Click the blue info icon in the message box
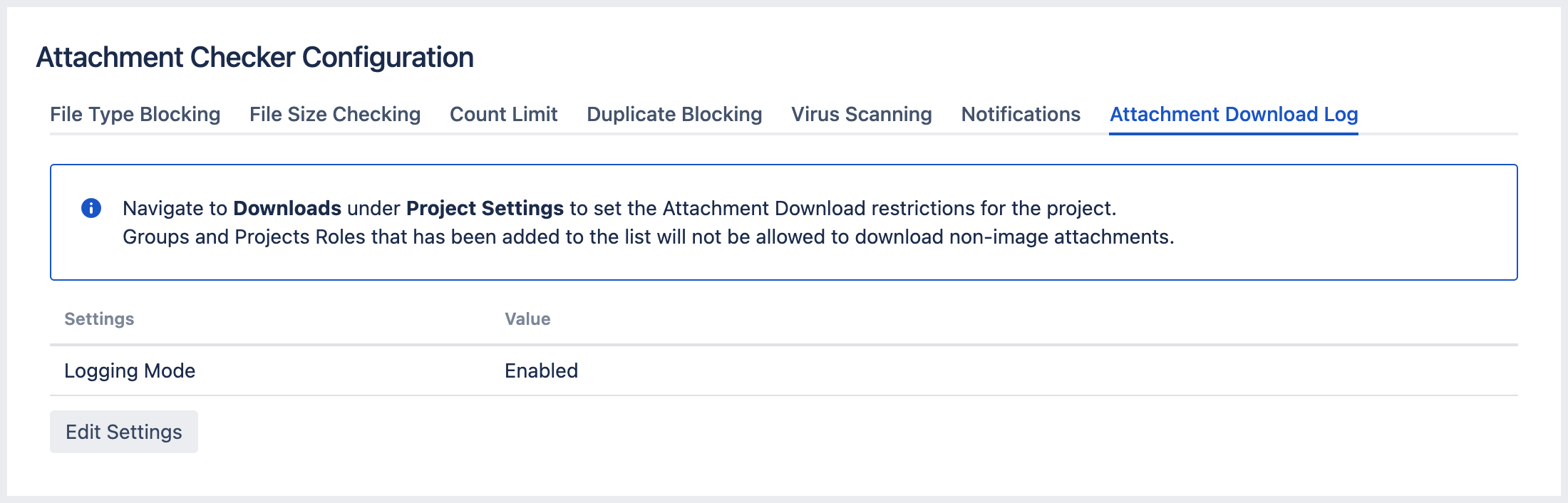The height and width of the screenshot is (503, 1568). tap(91, 208)
